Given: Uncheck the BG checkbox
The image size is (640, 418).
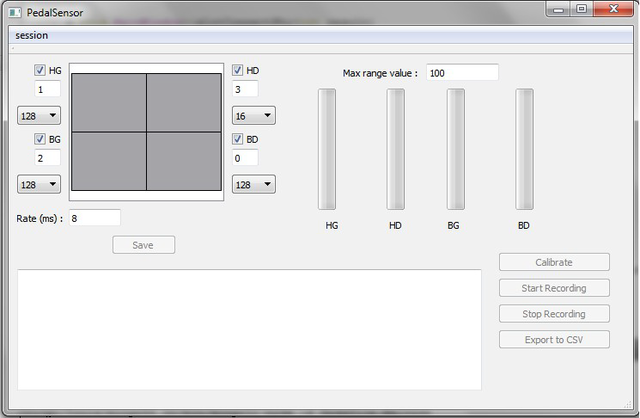Looking at the screenshot, I should 41,139.
